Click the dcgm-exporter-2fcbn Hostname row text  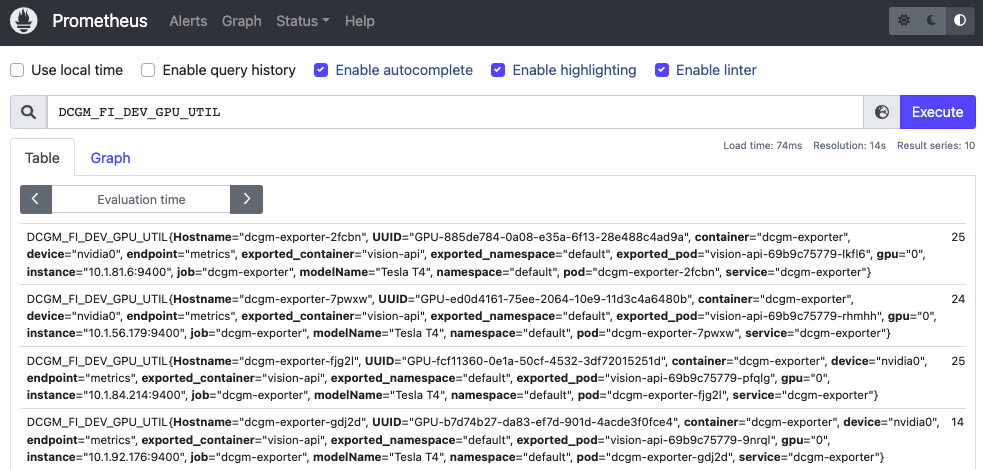(x=270, y=238)
